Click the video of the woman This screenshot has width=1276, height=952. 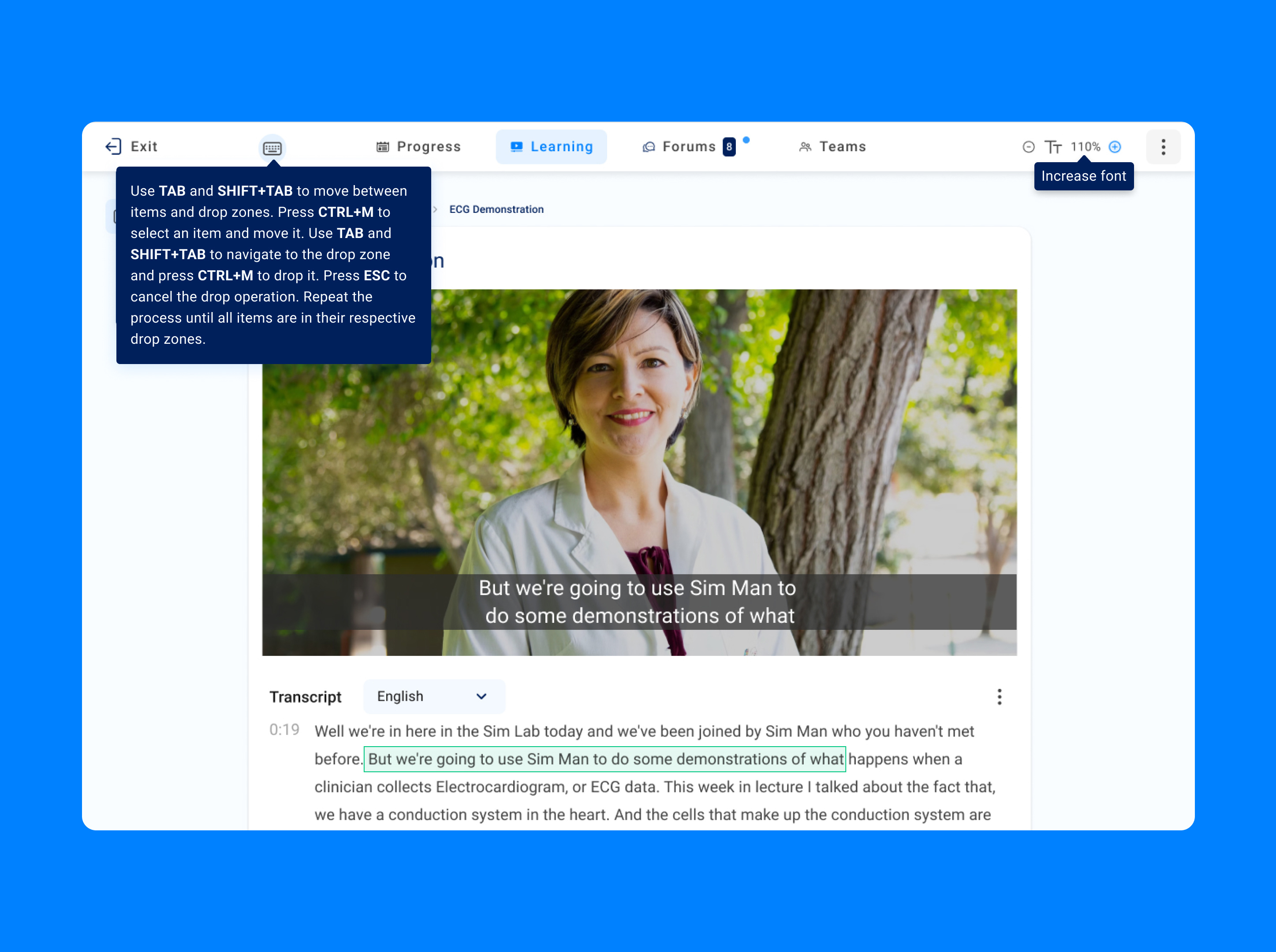point(639,472)
